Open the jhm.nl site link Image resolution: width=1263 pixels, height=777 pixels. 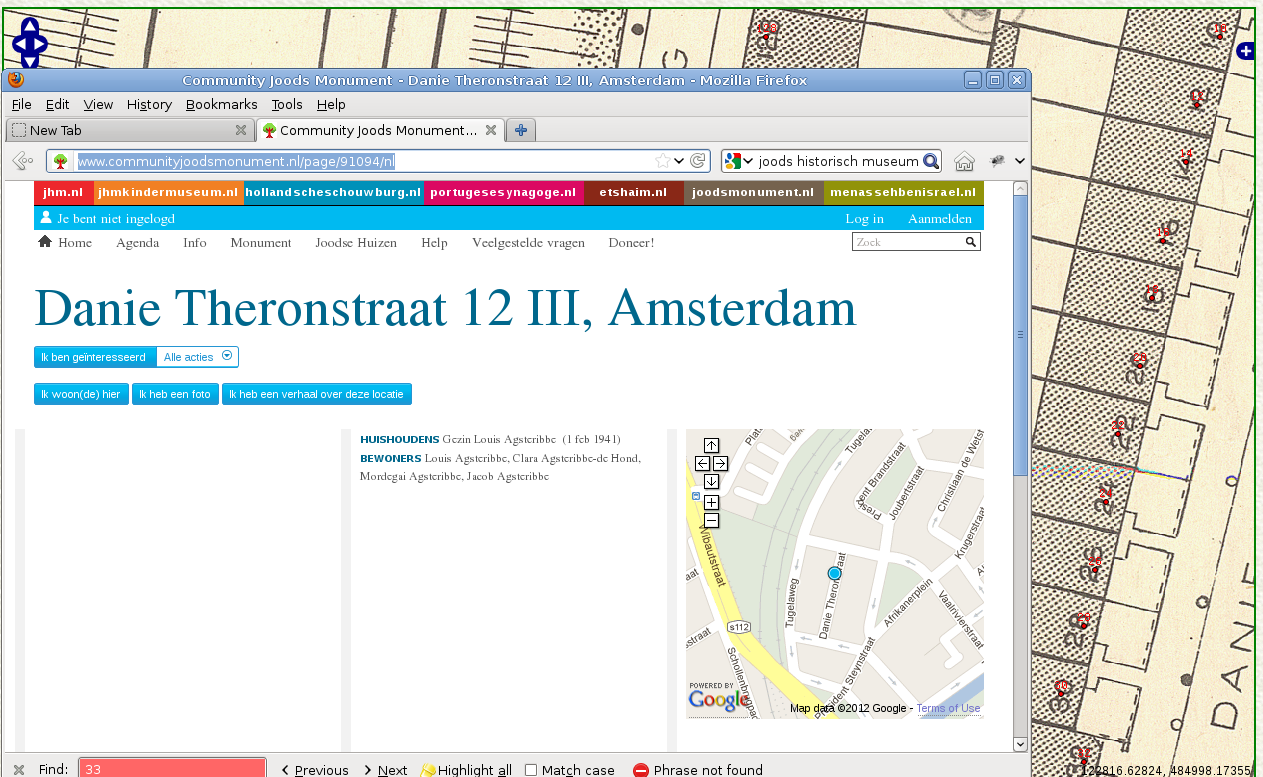[63, 192]
